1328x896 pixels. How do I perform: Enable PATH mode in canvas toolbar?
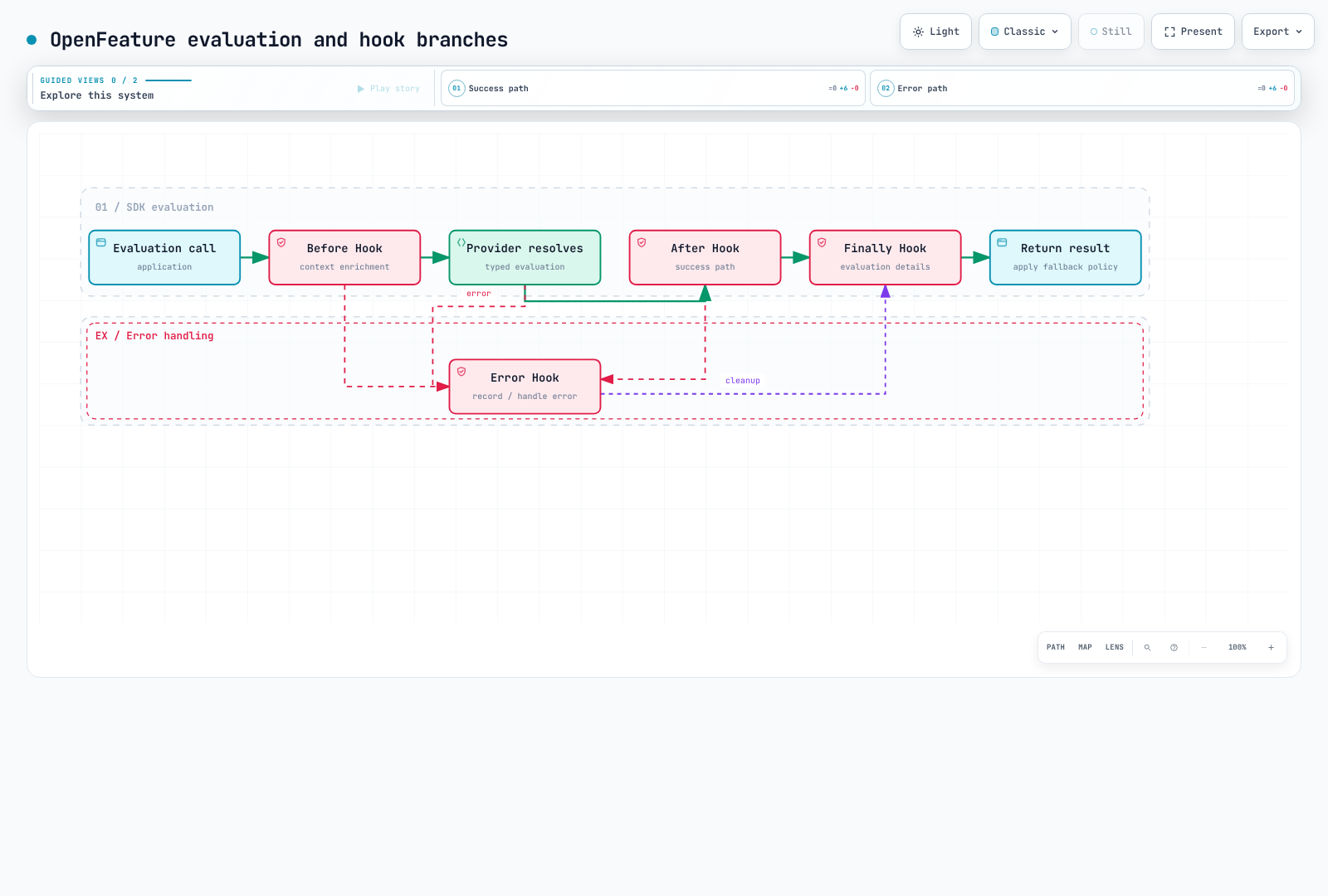click(x=1055, y=647)
